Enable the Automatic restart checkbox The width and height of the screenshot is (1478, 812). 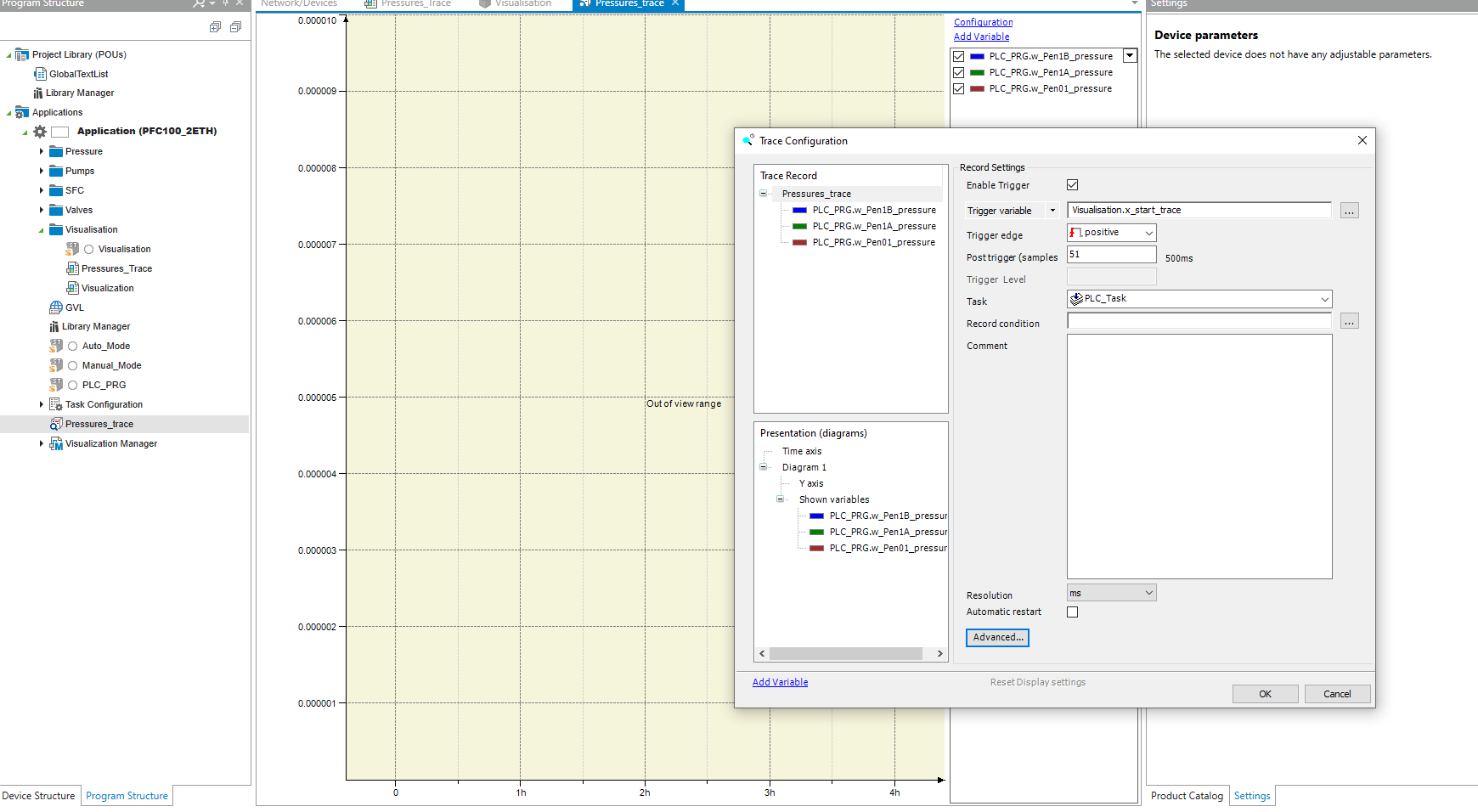pos(1072,612)
